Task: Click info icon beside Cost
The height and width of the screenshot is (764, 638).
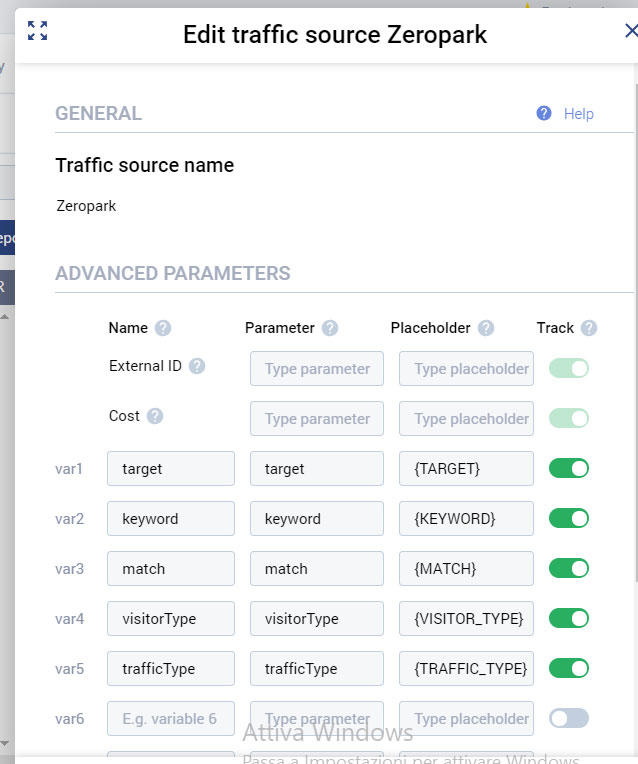Action: point(155,416)
